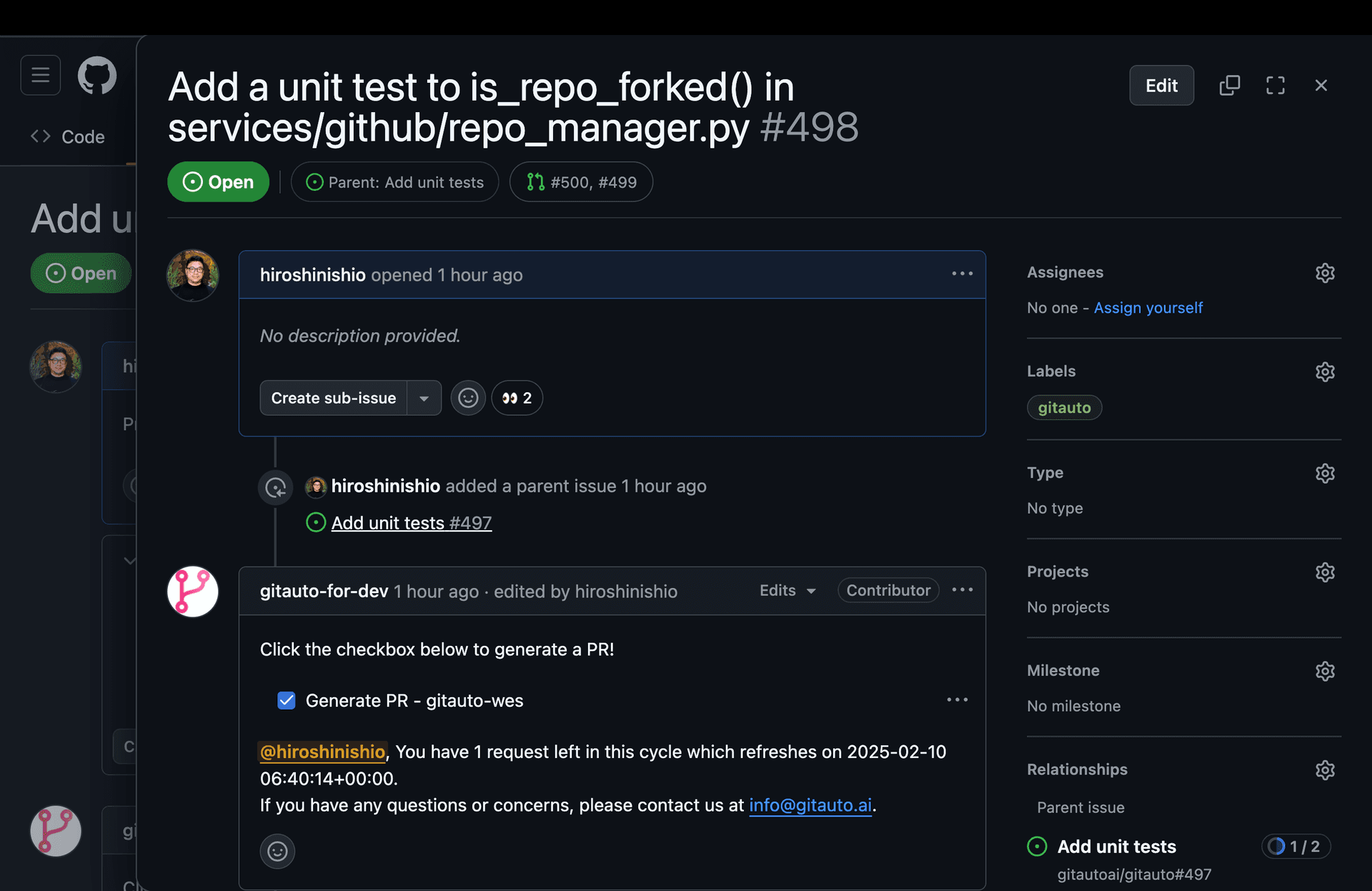Toggle the eyes reaction with count 2
The width and height of the screenshot is (1372, 891).
coord(517,398)
